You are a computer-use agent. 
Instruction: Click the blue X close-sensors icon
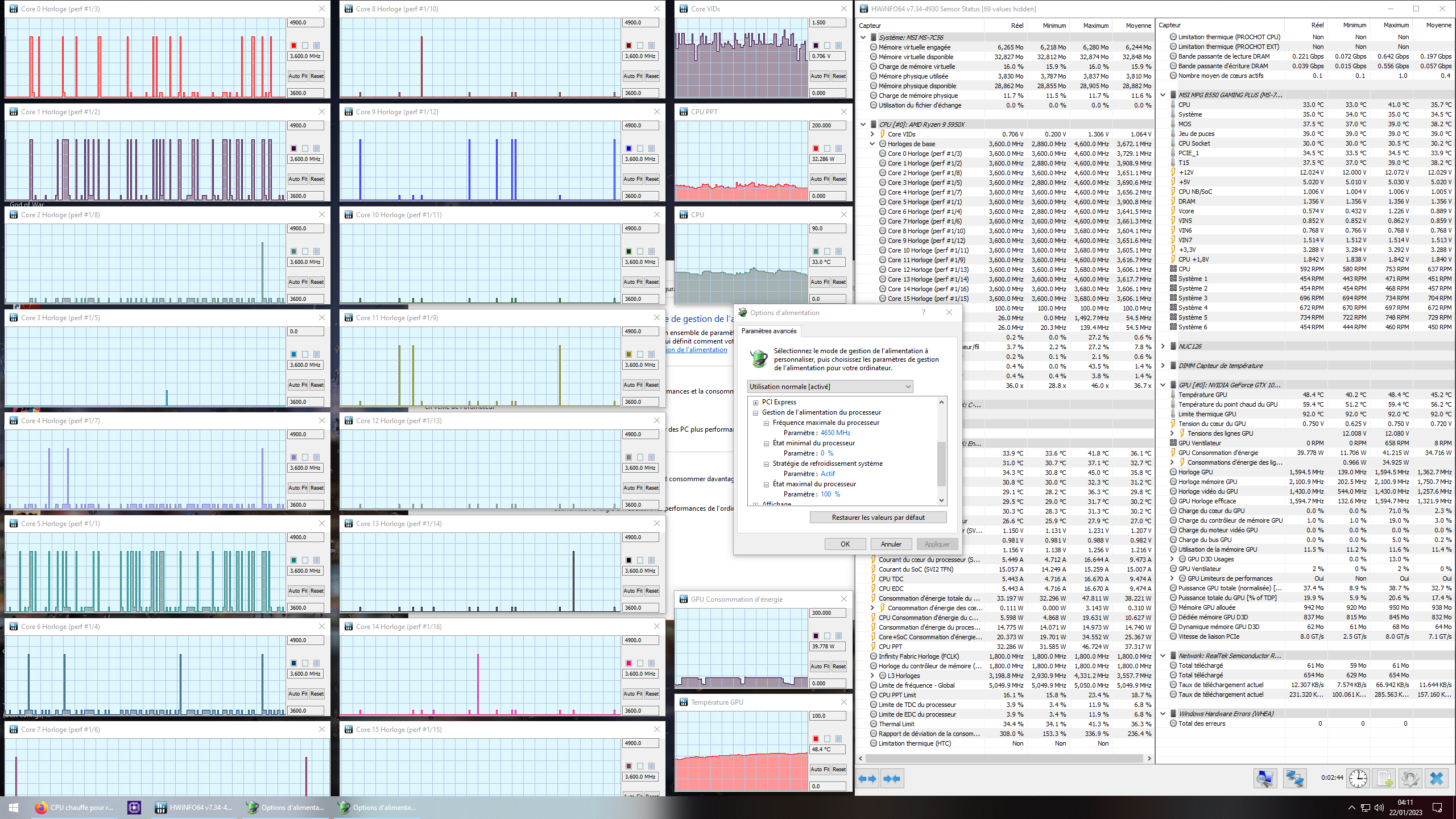point(1437,779)
